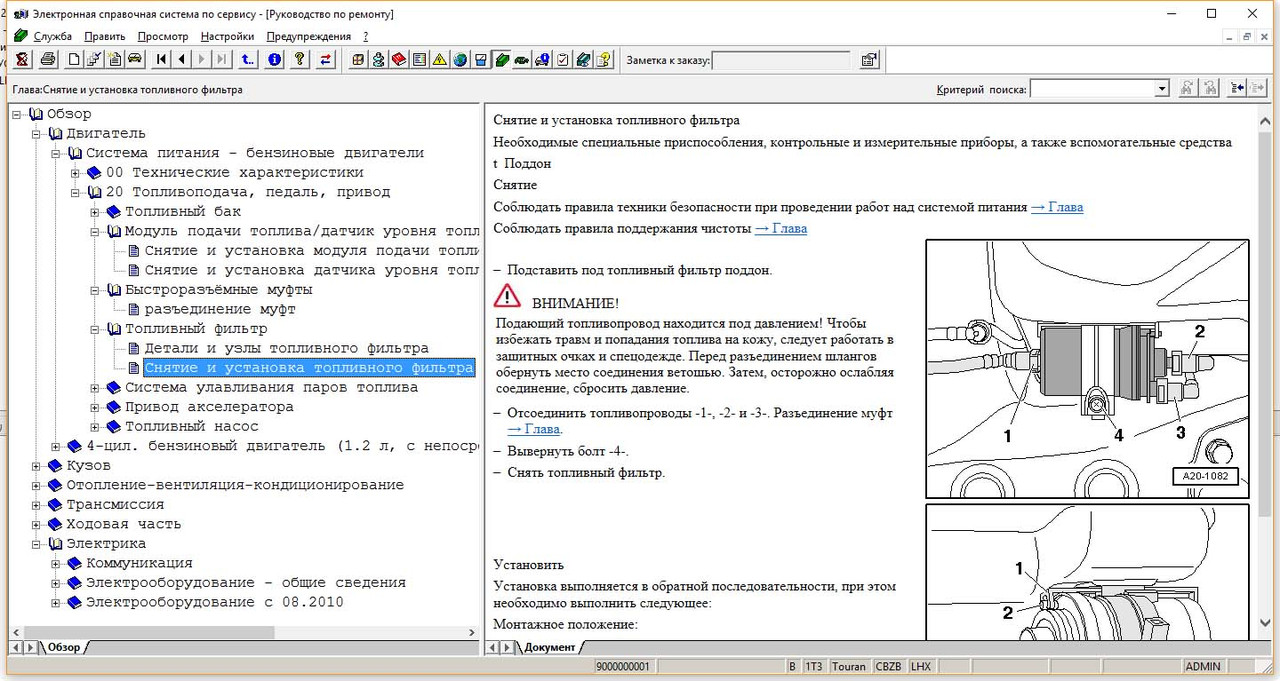
Task: Click the yellow warning triangle toolbar icon
Action: pyautogui.click(x=439, y=60)
